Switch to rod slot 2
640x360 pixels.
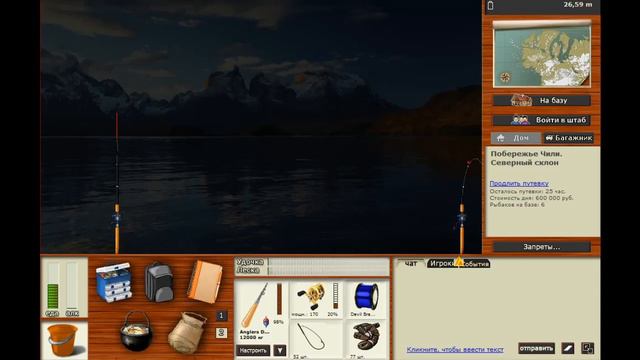coord(221,333)
